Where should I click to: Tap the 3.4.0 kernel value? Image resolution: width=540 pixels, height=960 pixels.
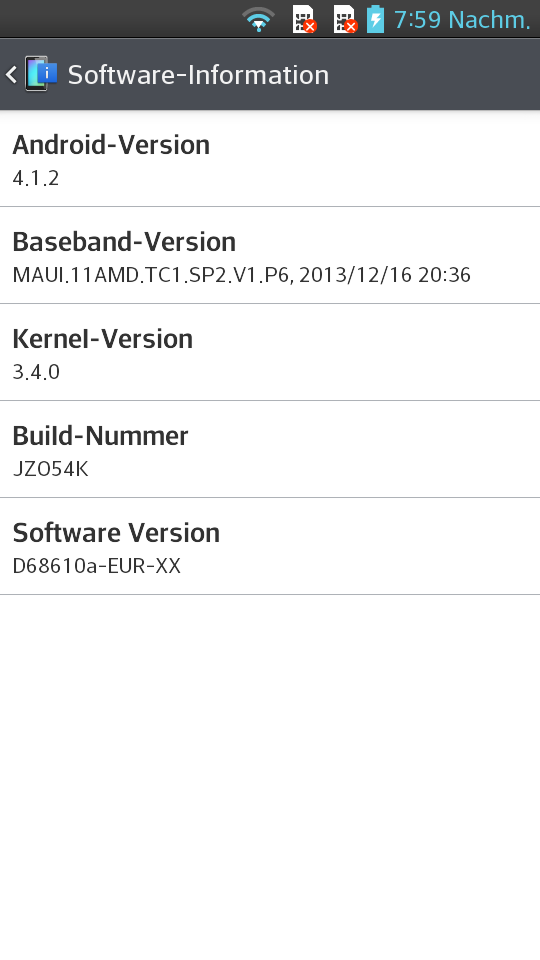(36, 372)
